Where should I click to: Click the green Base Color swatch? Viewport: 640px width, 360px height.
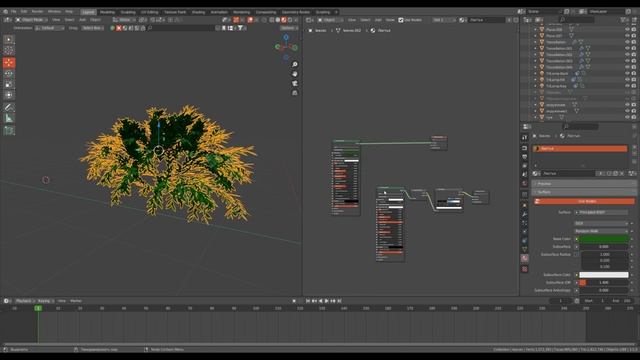[604, 239]
